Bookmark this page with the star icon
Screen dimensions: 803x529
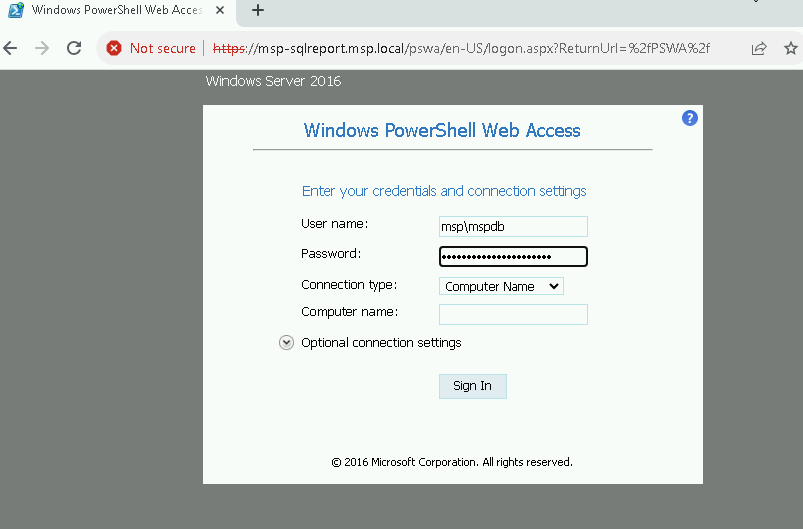pos(791,48)
